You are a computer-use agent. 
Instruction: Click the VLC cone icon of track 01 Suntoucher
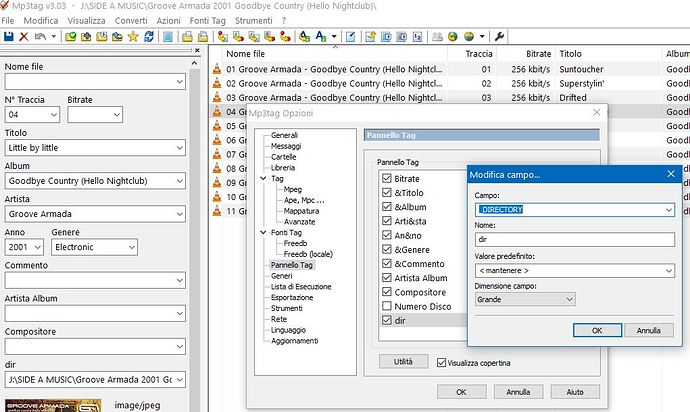[x=217, y=69]
